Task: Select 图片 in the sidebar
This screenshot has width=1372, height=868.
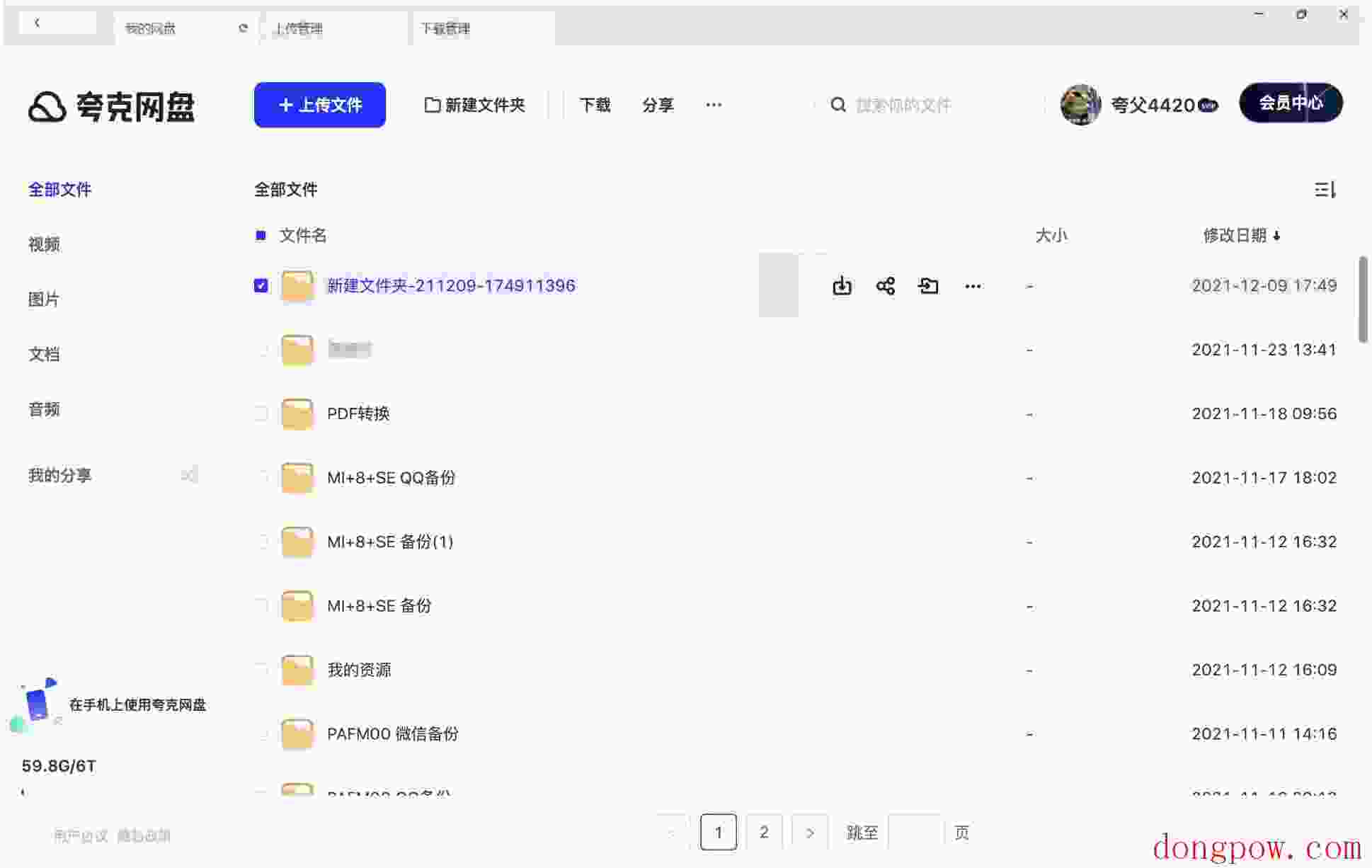Action: [x=44, y=299]
